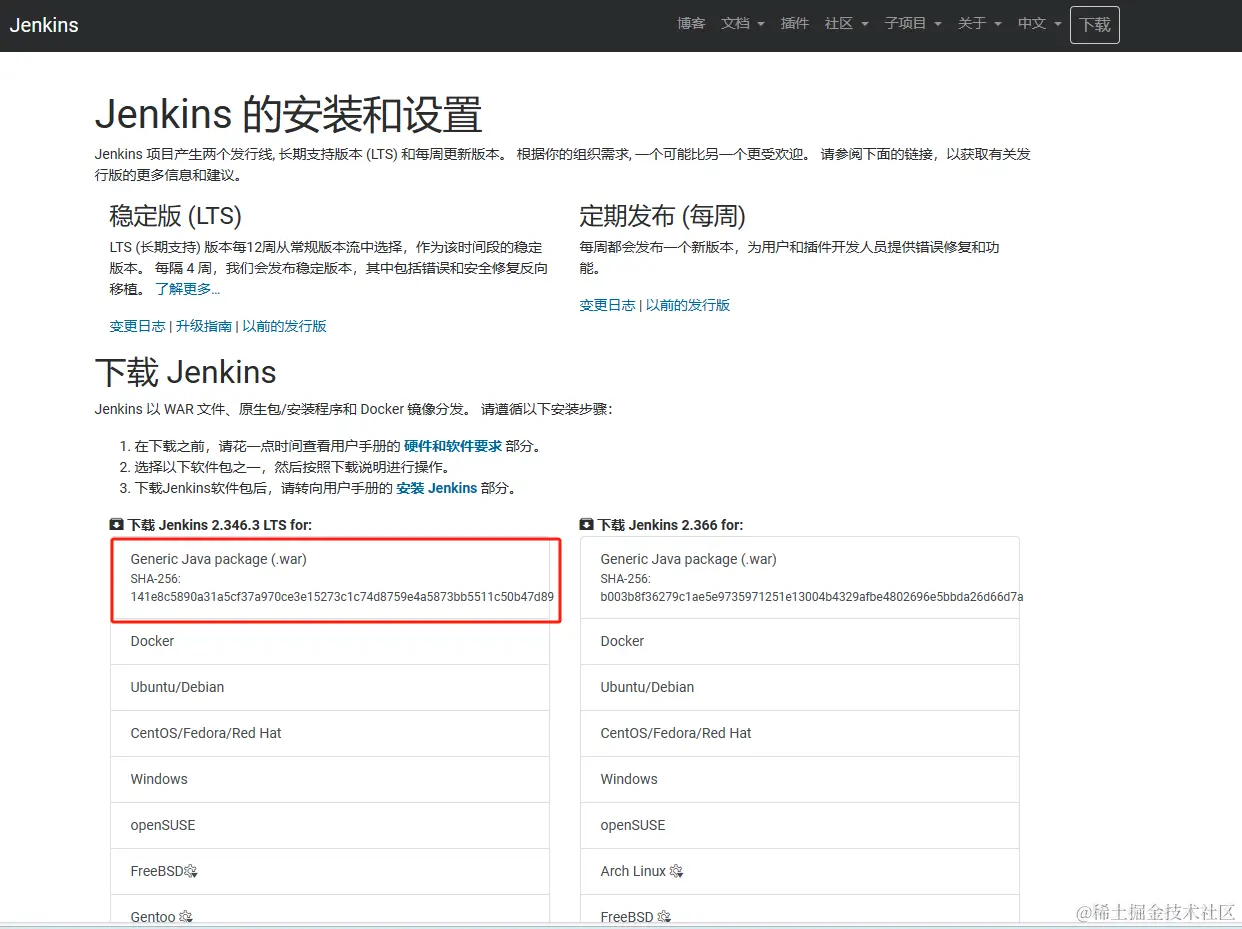This screenshot has height=929, width=1242.
Task: Click the 定期发布 (每周) heading
Action: pos(662,216)
